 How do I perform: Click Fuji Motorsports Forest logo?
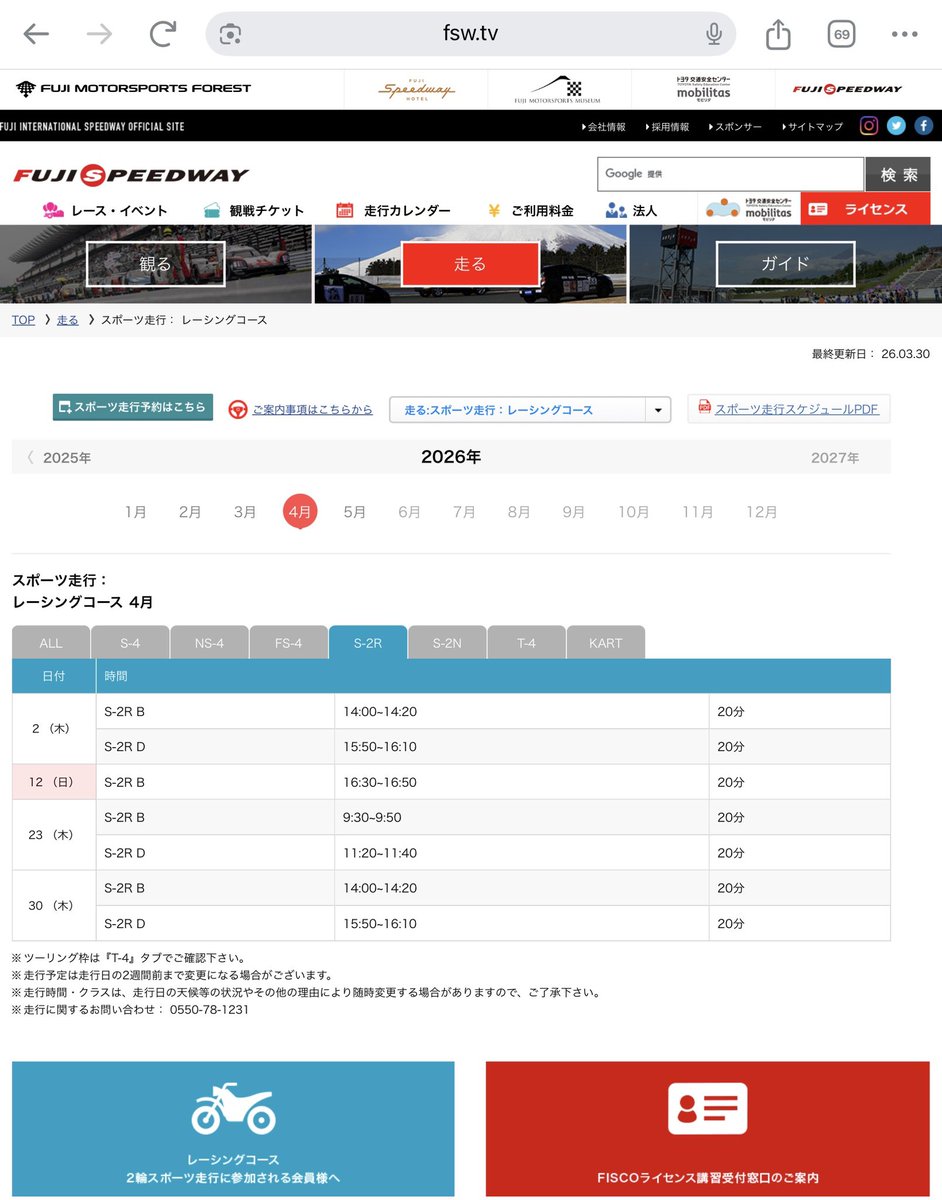(x=133, y=88)
